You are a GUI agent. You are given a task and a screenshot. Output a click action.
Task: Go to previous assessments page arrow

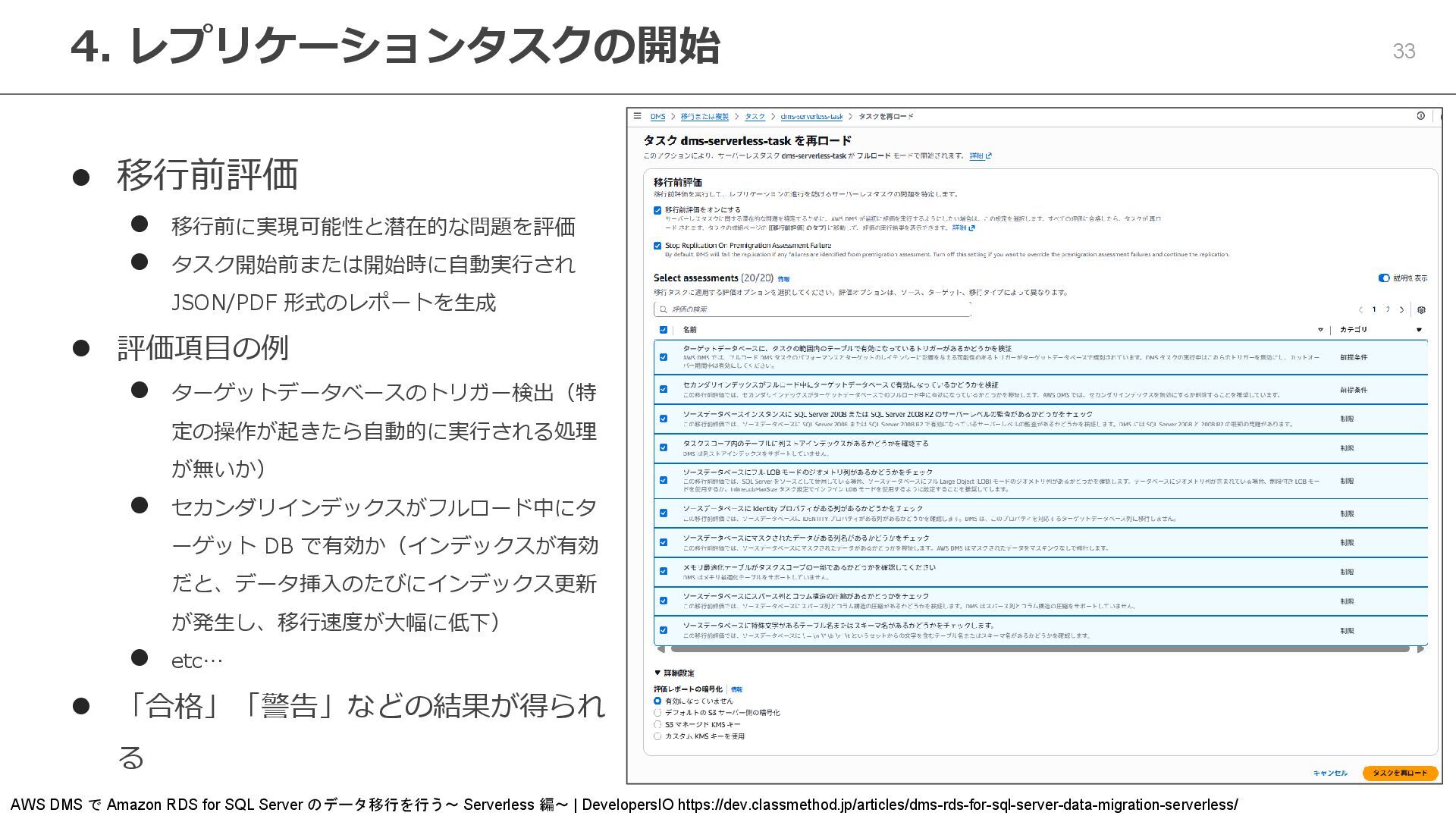(x=1360, y=309)
